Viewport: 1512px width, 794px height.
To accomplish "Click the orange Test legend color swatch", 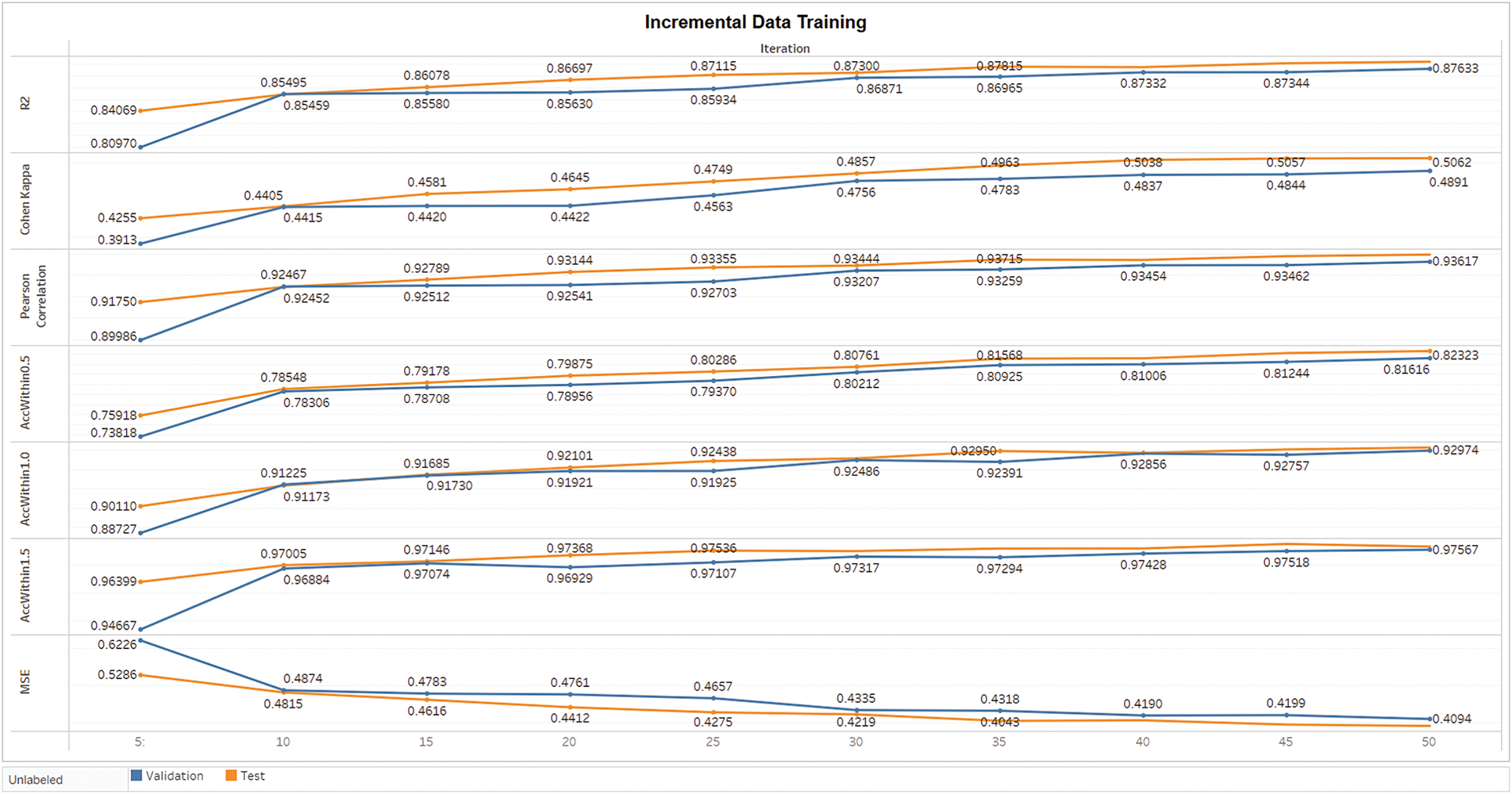I will tap(231, 776).
